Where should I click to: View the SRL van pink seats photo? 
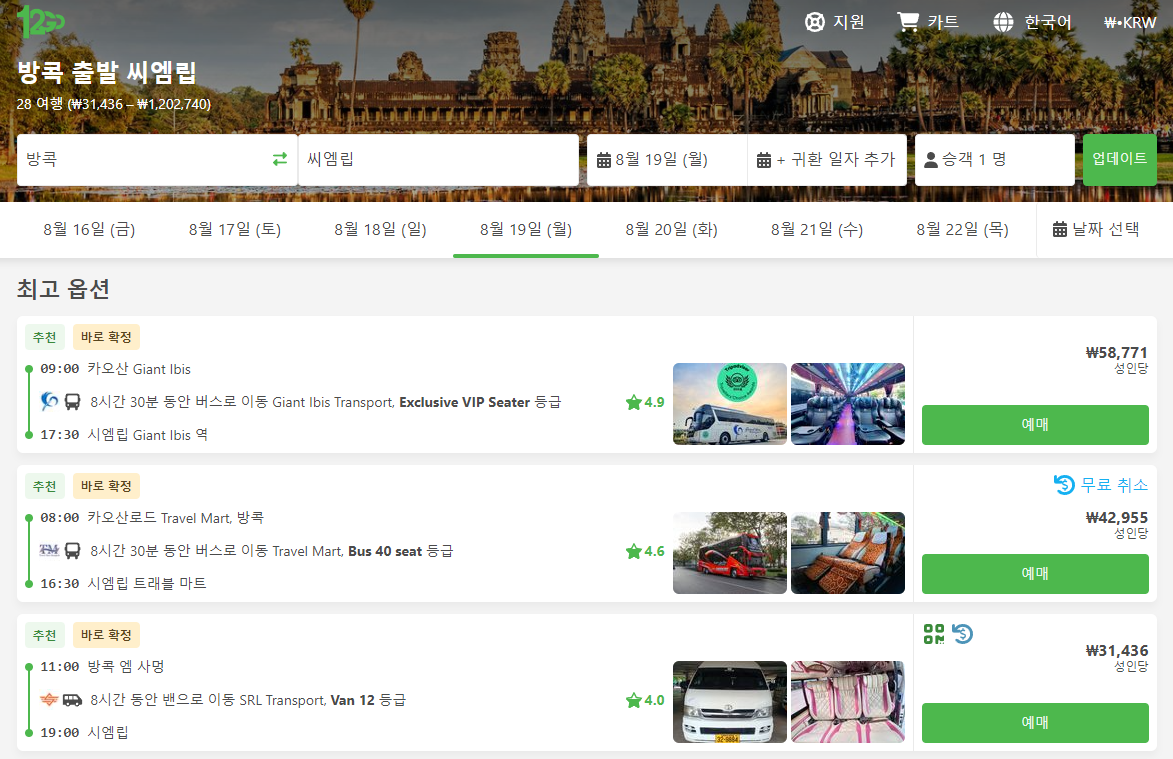(x=848, y=701)
